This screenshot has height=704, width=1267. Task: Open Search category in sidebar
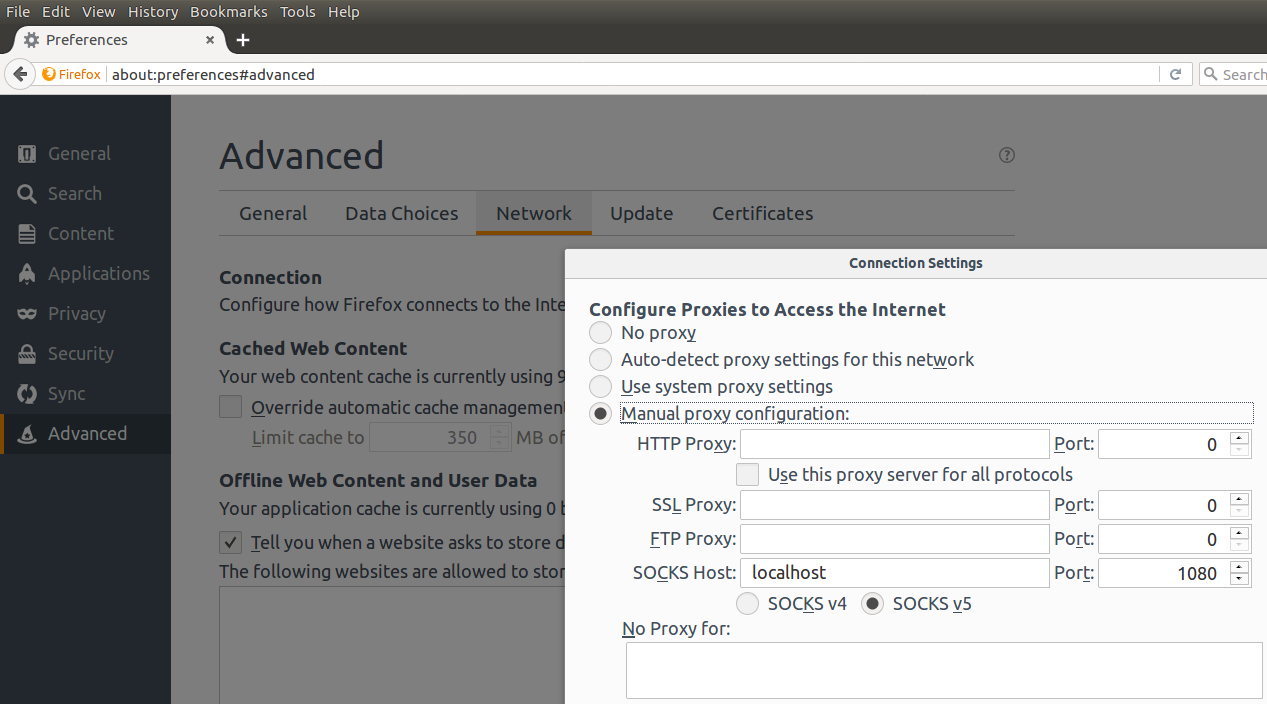click(74, 194)
